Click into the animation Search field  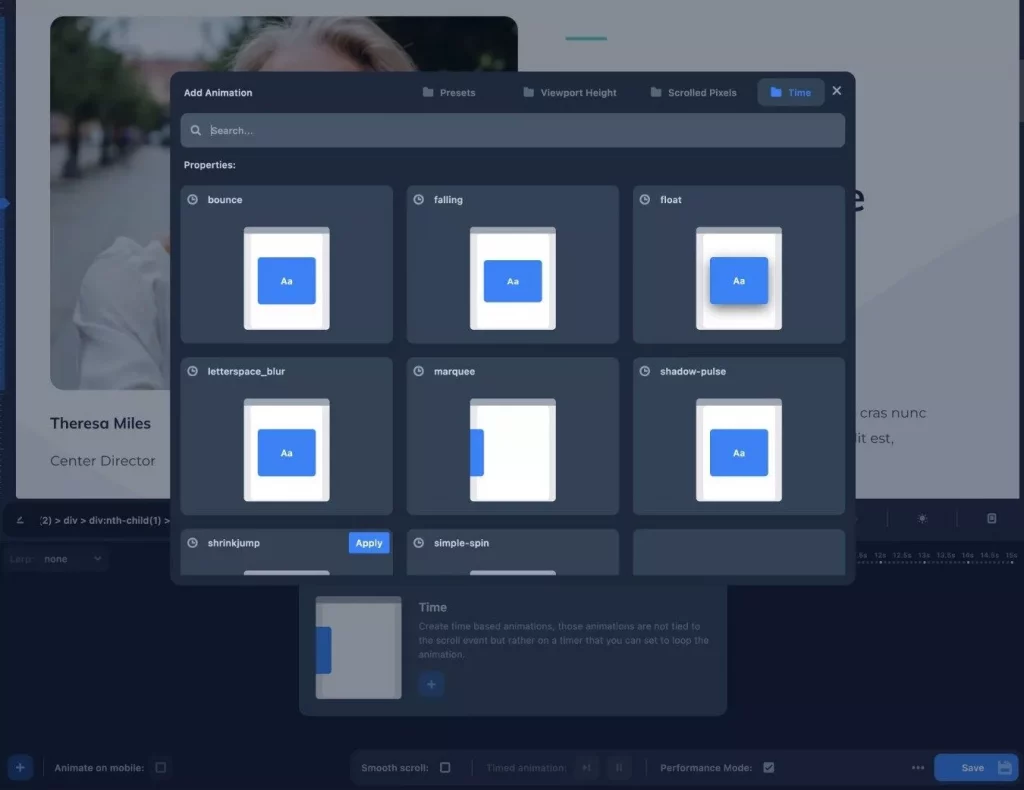pos(520,131)
